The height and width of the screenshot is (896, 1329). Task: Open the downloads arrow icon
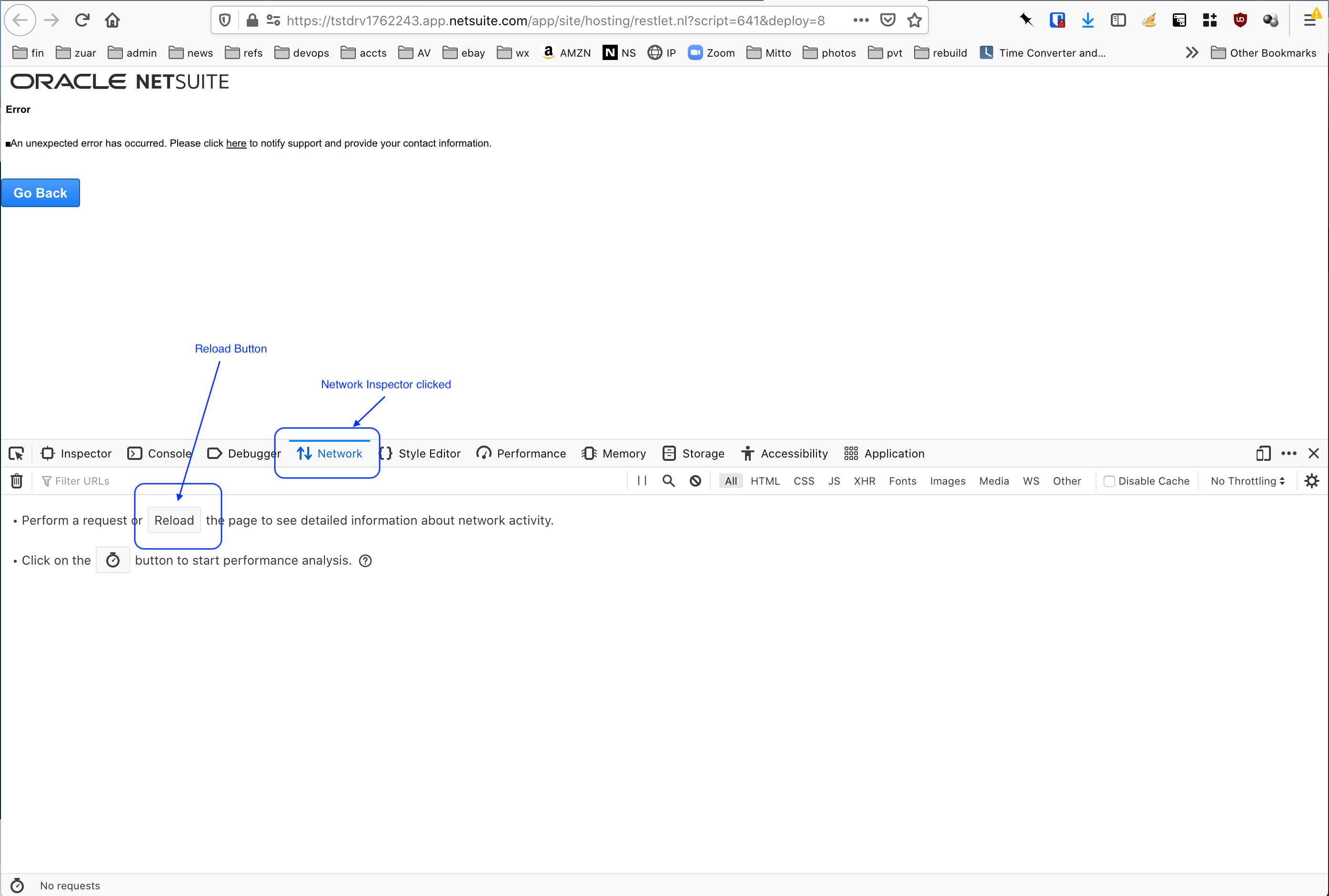1088,20
